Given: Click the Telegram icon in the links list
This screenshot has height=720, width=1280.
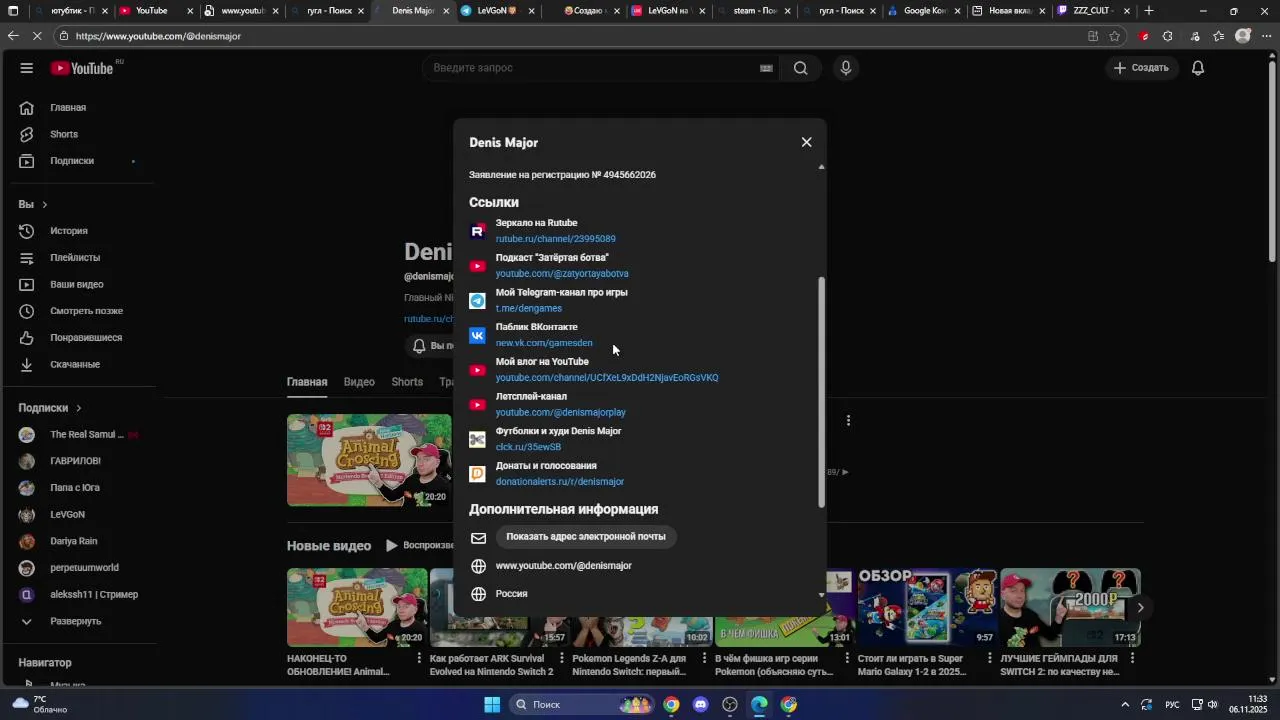Looking at the screenshot, I should tap(477, 301).
